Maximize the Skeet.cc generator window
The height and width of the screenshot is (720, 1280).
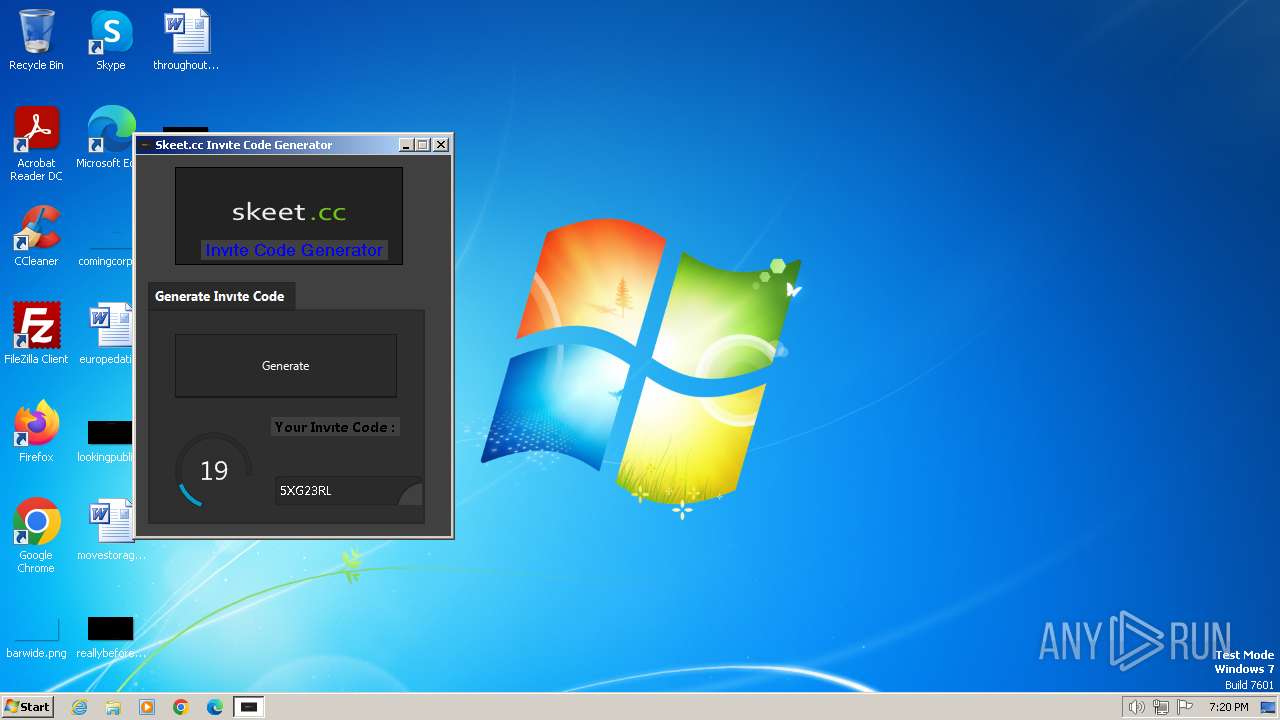click(x=422, y=145)
